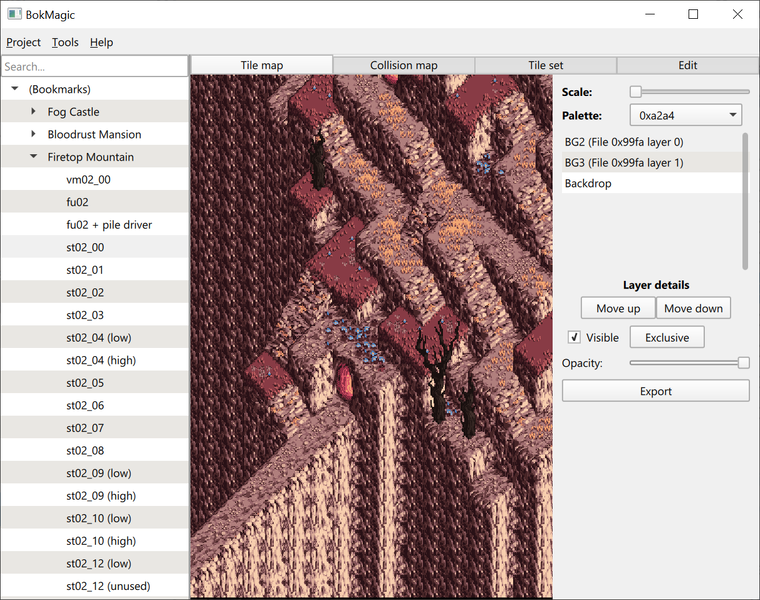Click the Scale slider handle

click(635, 92)
